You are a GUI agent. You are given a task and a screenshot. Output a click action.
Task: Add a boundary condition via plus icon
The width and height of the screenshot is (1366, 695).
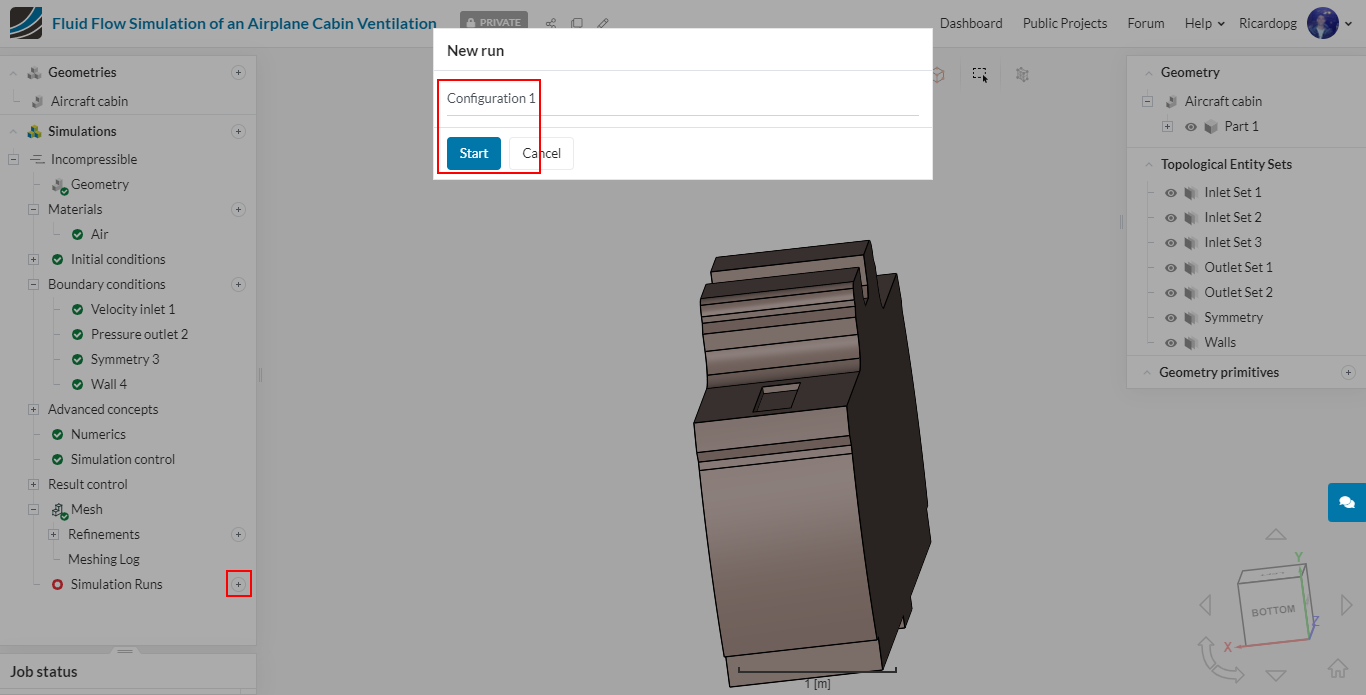click(238, 284)
